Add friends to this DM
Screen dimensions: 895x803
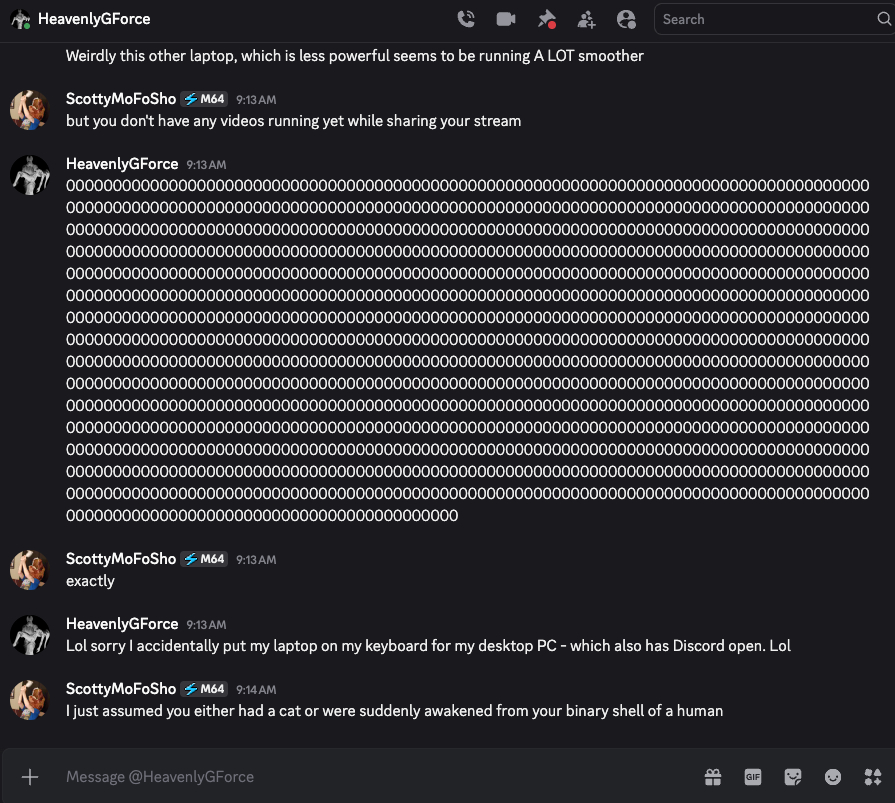[586, 19]
